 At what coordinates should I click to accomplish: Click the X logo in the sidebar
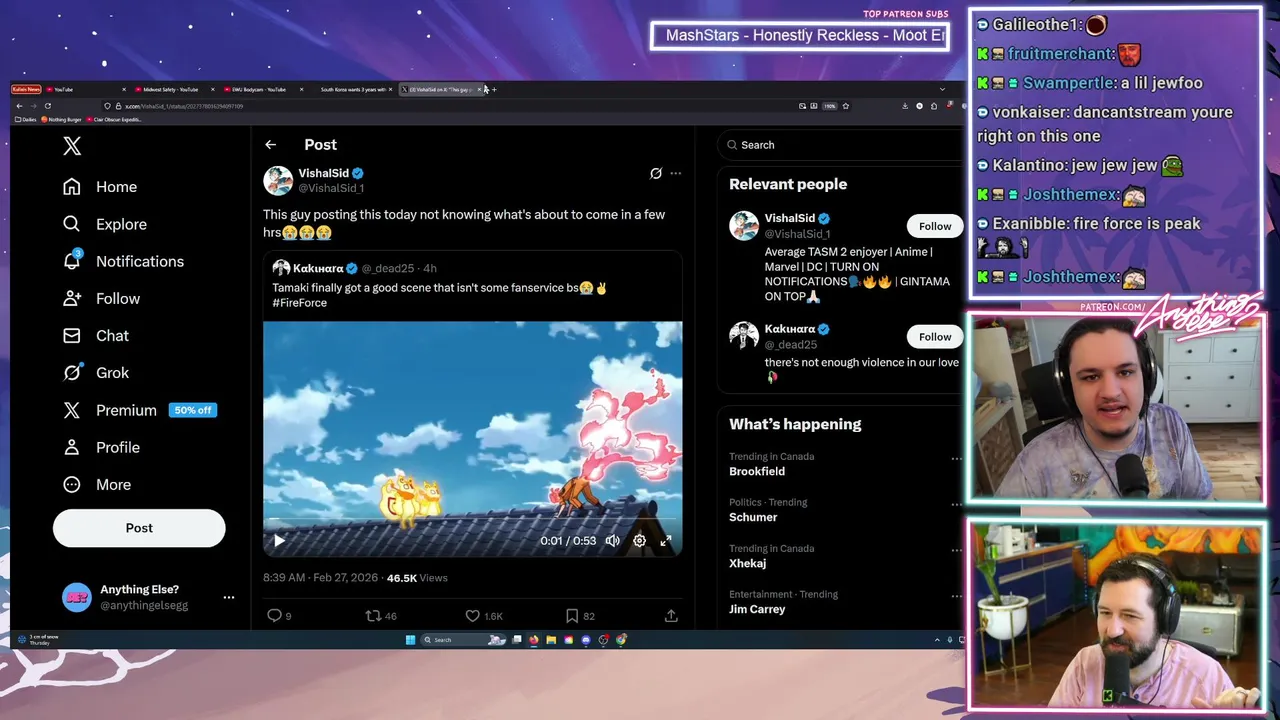[x=72, y=146]
